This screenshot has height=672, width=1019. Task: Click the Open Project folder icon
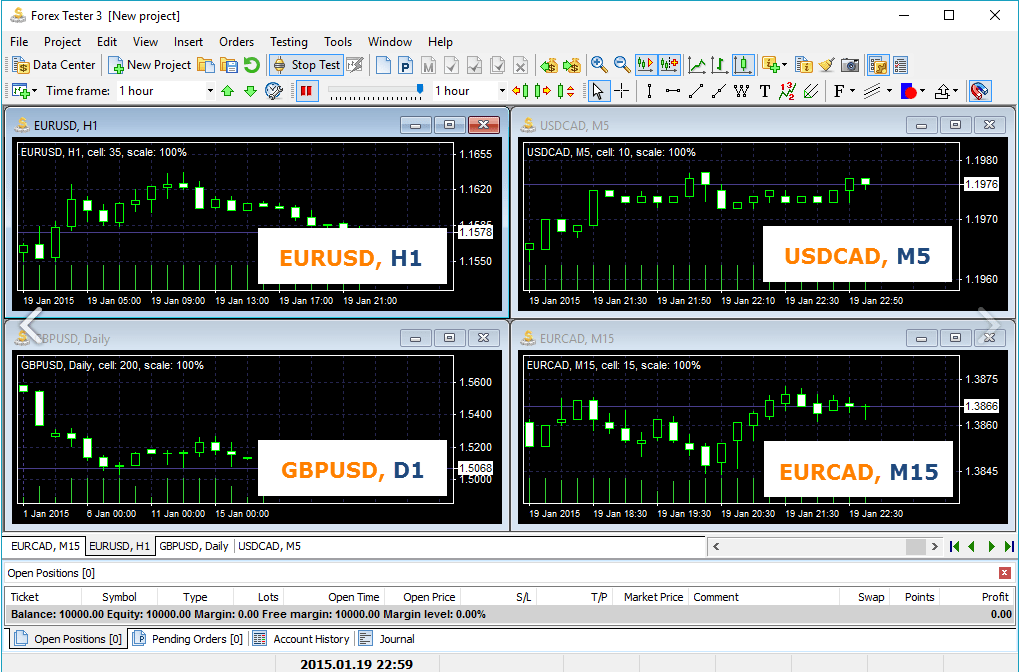206,65
